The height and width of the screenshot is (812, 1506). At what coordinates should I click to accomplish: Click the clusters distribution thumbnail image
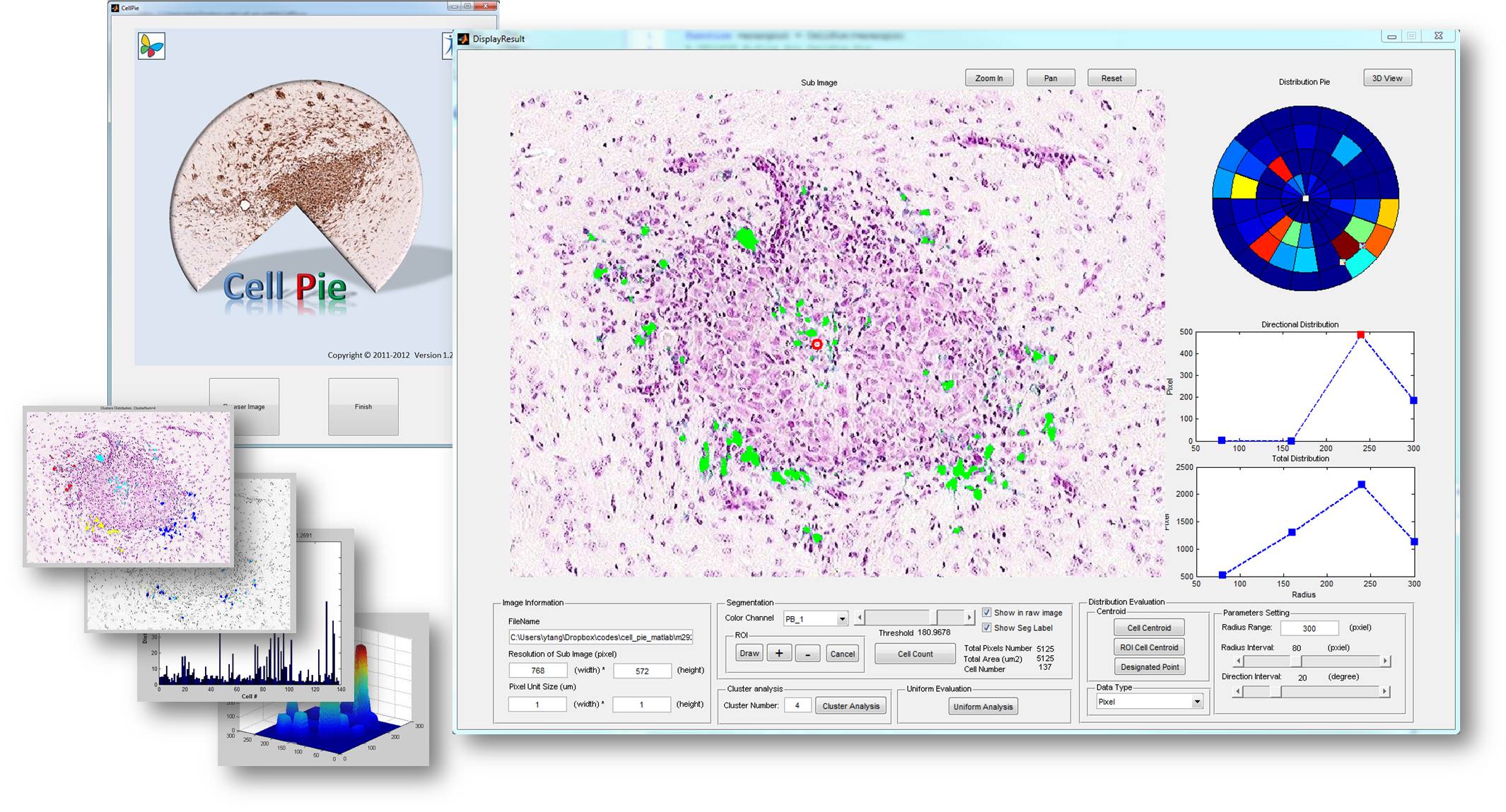(x=129, y=488)
